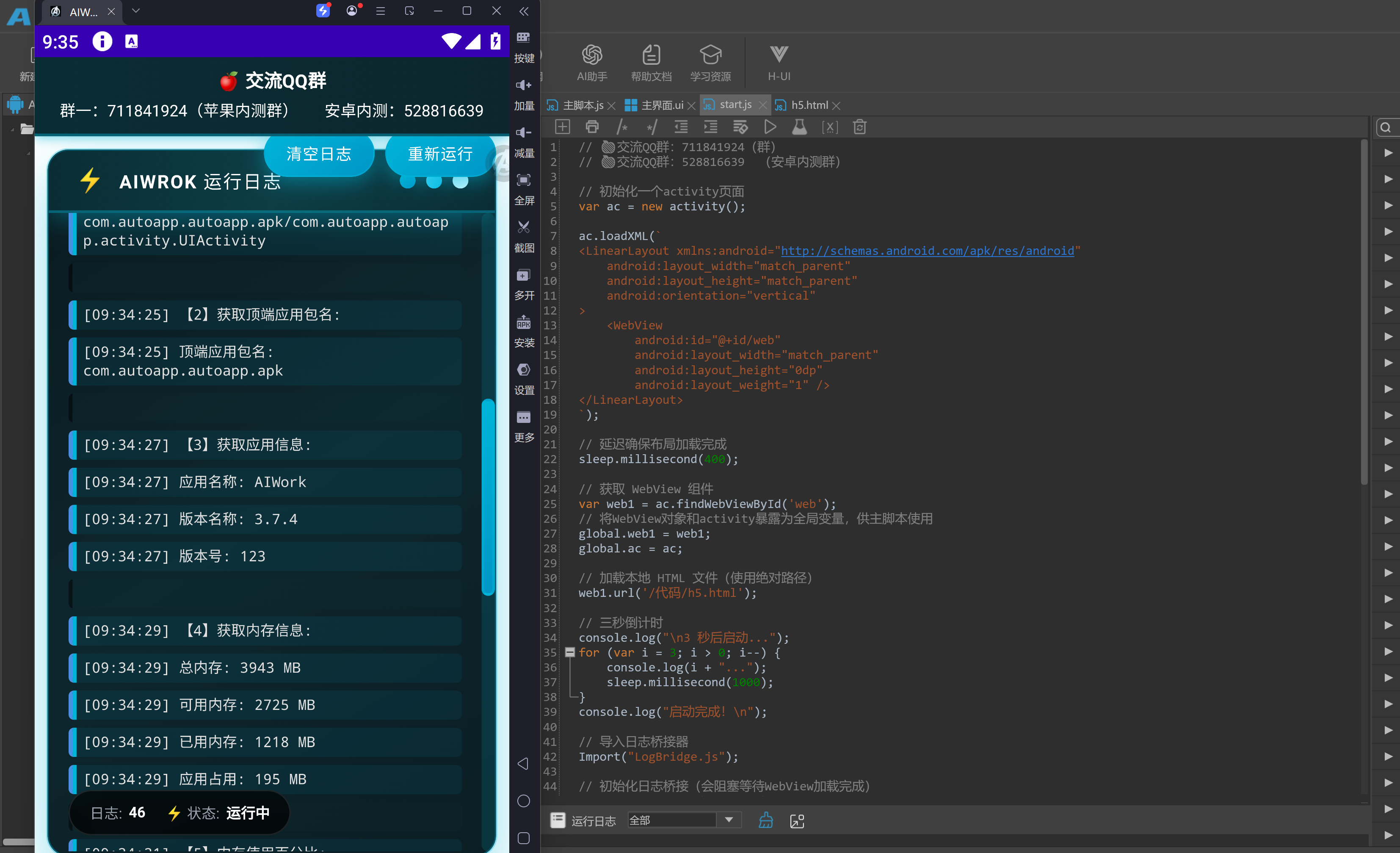The image size is (1400, 853).
Task: Switch to 主界面.ui tab
Action: click(x=654, y=105)
